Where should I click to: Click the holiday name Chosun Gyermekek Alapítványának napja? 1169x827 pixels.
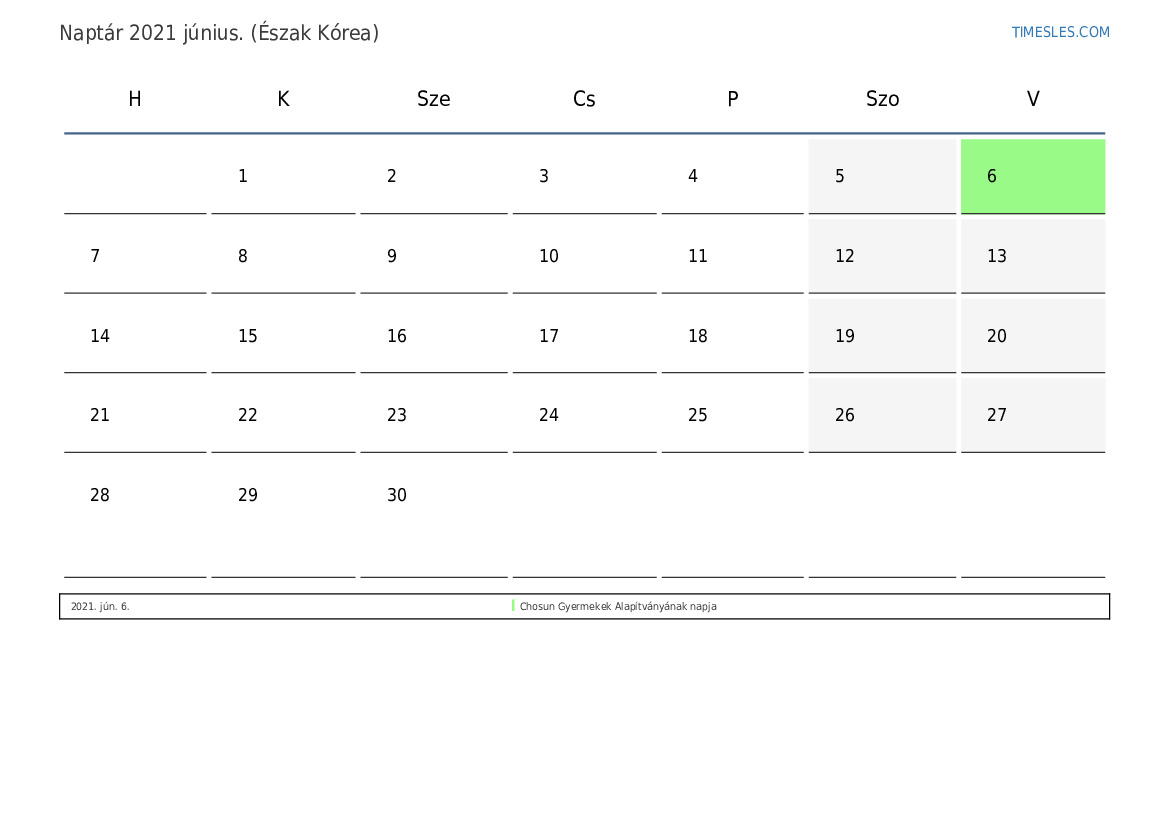[x=618, y=606]
